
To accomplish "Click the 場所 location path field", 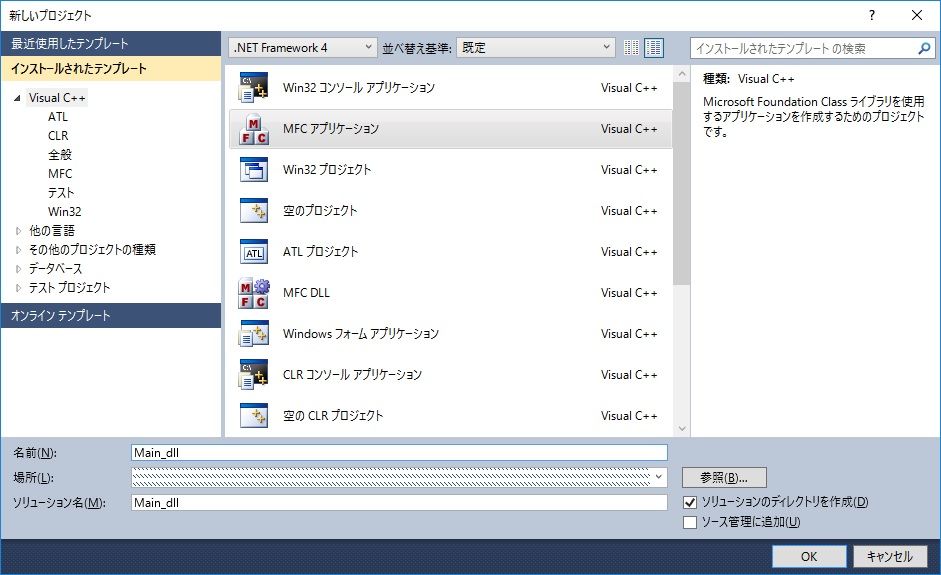I will click(x=391, y=478).
